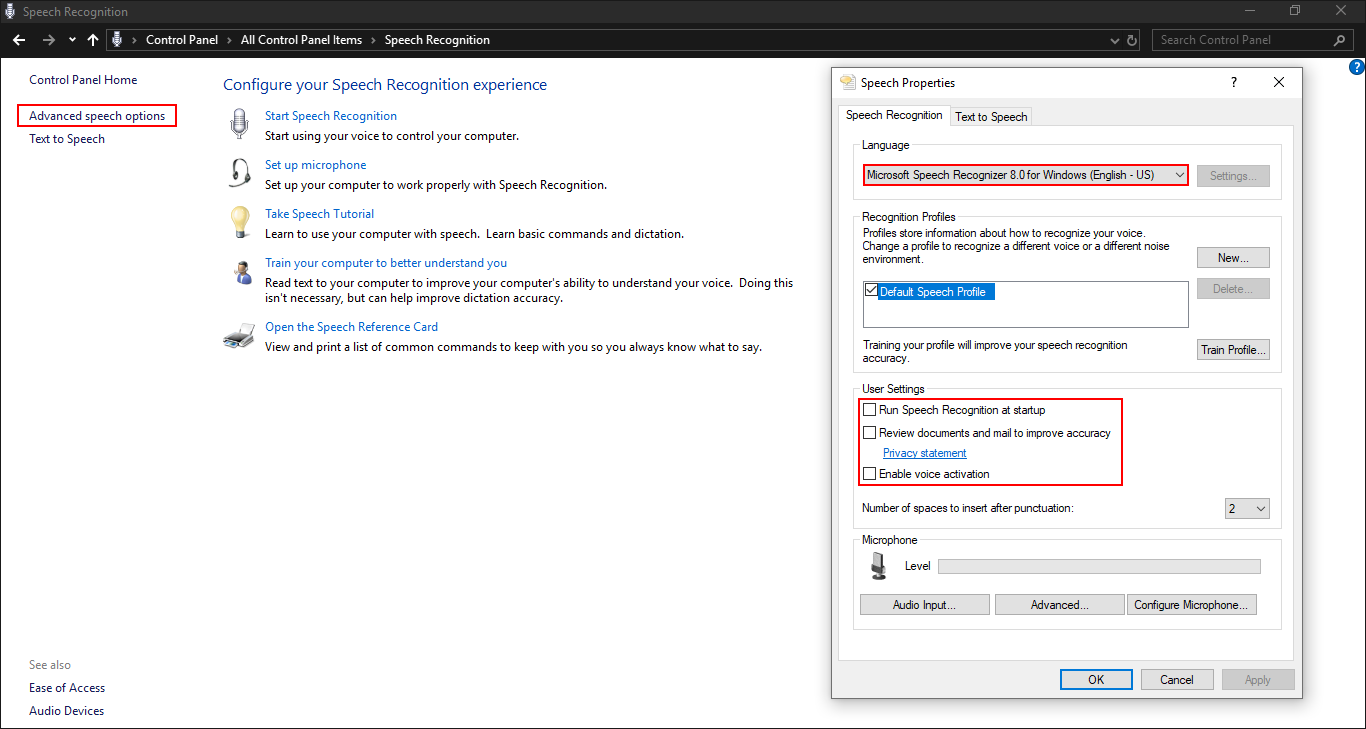Image resolution: width=1366 pixels, height=729 pixels.
Task: Click the New... profile button
Action: [x=1233, y=258]
